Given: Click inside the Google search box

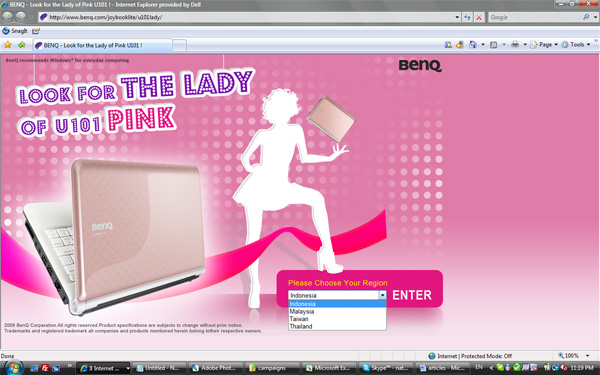Looking at the screenshot, I should coord(535,17).
